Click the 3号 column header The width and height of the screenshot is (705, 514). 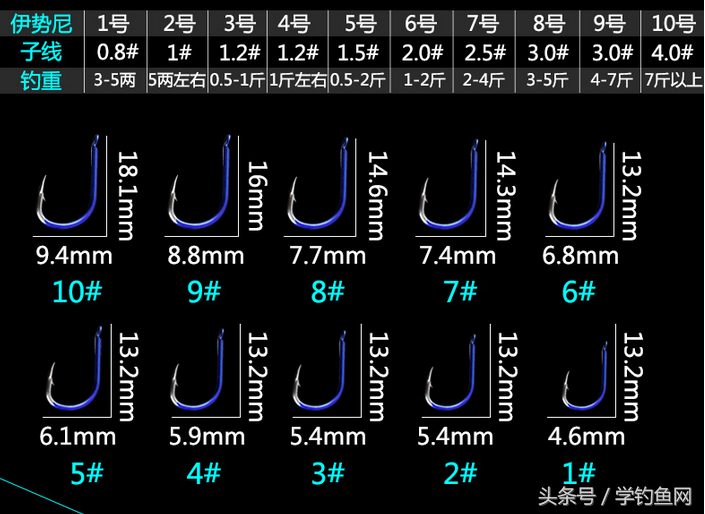[x=238, y=23]
